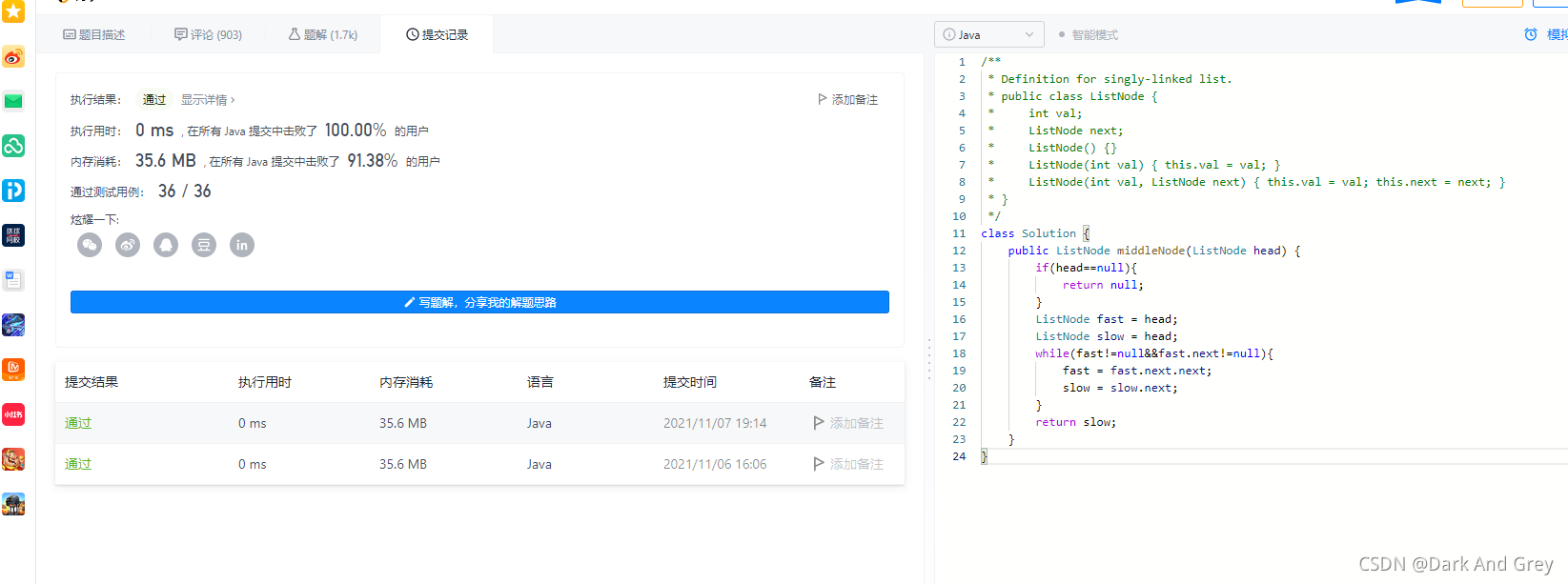
Task: Click line number 11 in editor gutter
Action: (959, 233)
